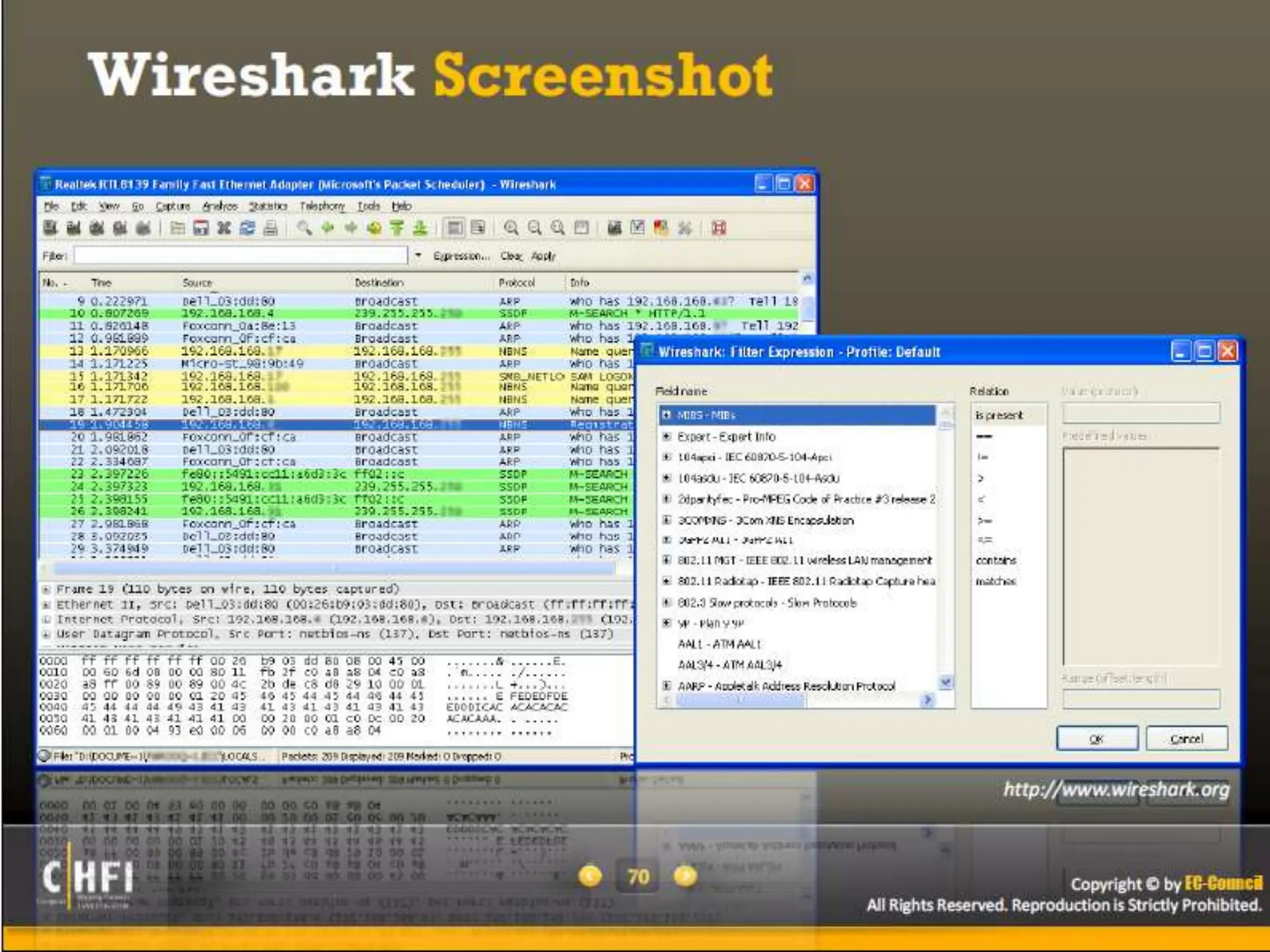
Task: Toggle Colorize packet list button
Action: [x=455, y=228]
